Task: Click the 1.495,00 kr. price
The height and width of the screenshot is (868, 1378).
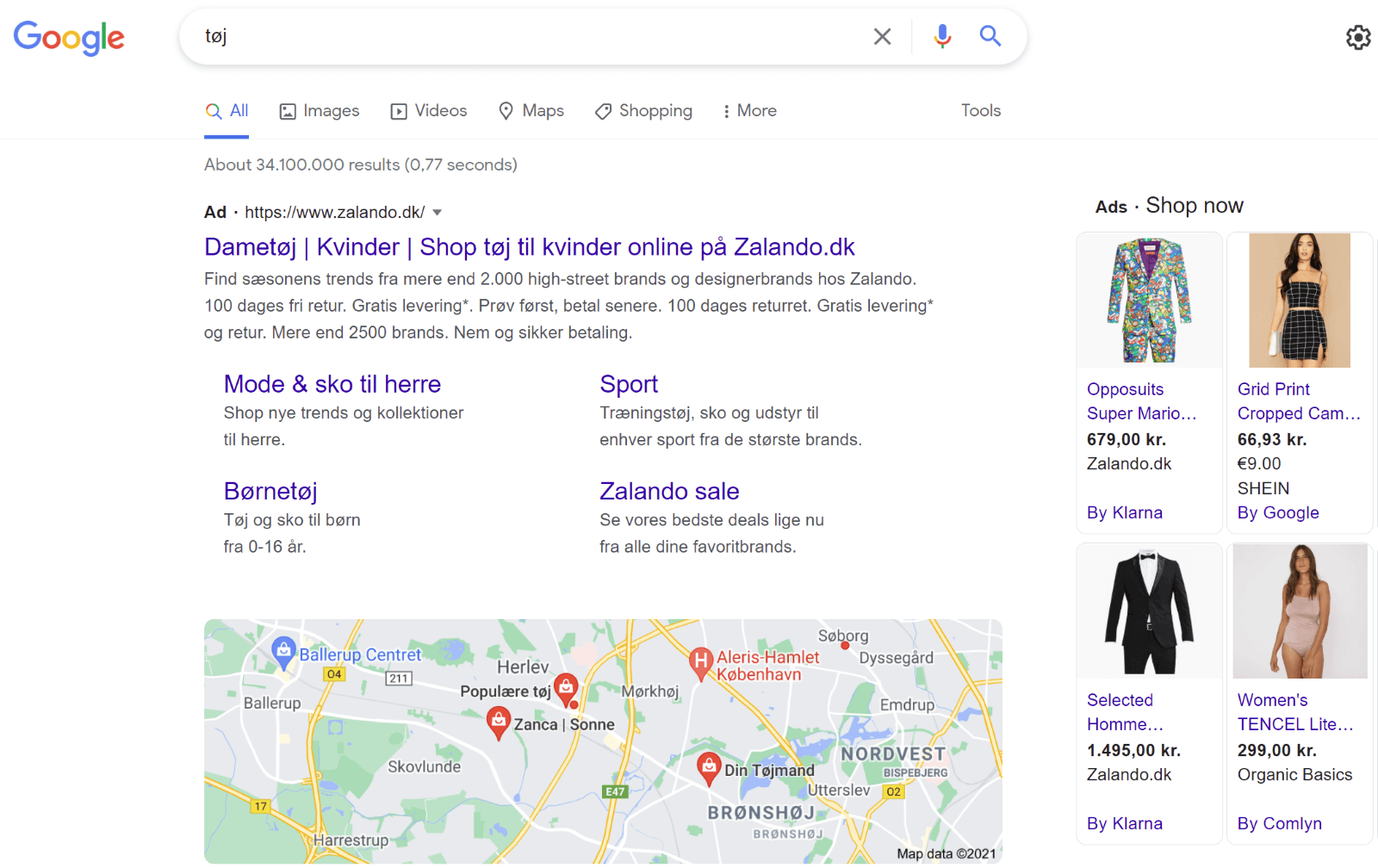Action: coord(1133,751)
